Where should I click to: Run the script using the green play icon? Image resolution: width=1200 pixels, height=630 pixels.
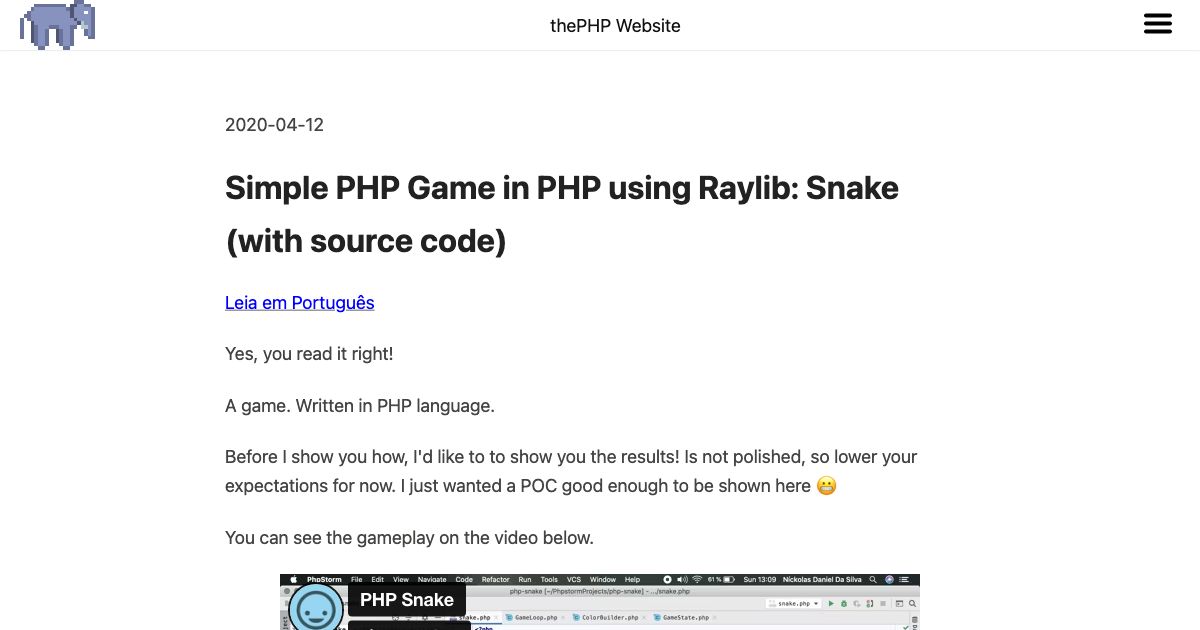click(x=831, y=603)
